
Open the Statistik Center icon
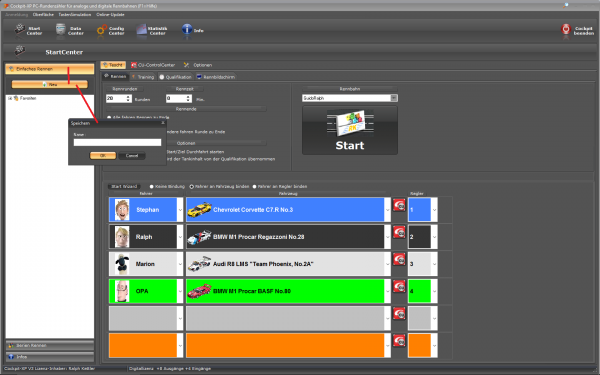point(142,29)
